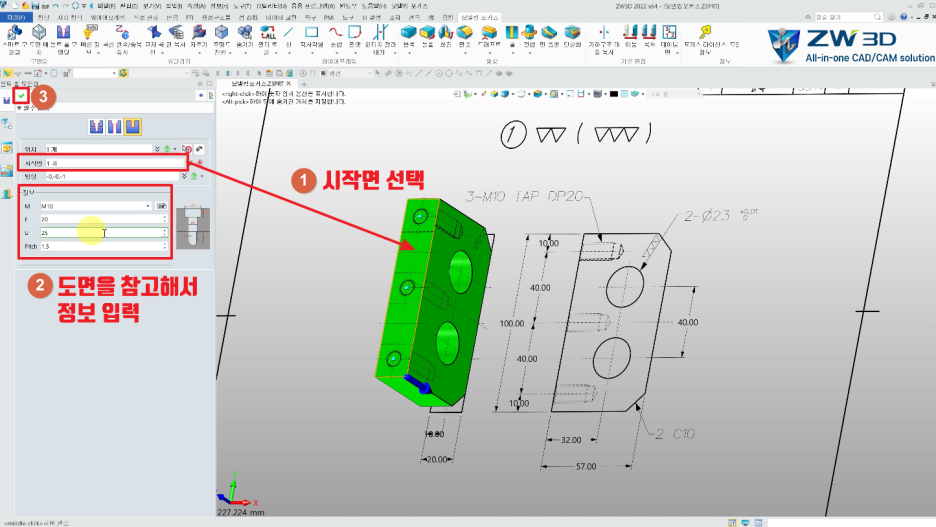The width and height of the screenshot is (936, 527).
Task: Select the red curve tool in the ribbon
Action: tap(336, 32)
